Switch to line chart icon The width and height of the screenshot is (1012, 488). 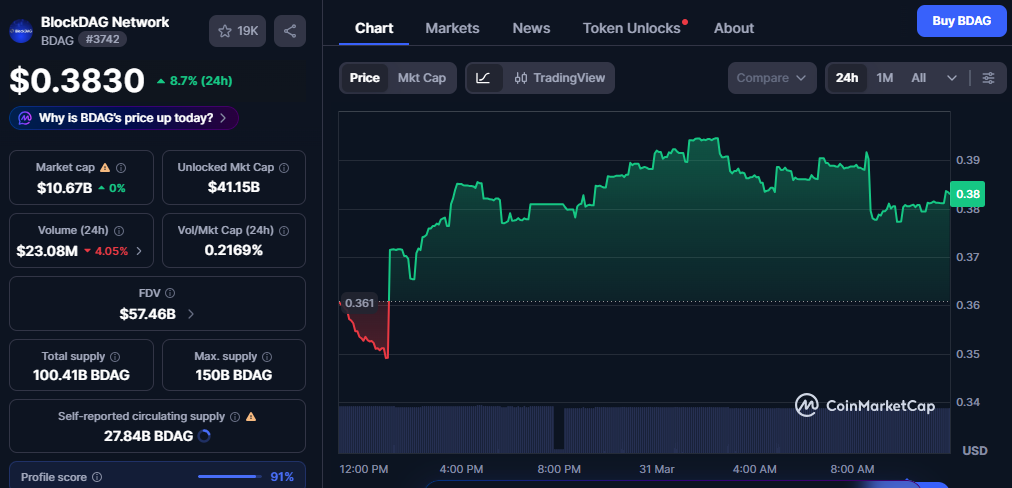pos(483,78)
